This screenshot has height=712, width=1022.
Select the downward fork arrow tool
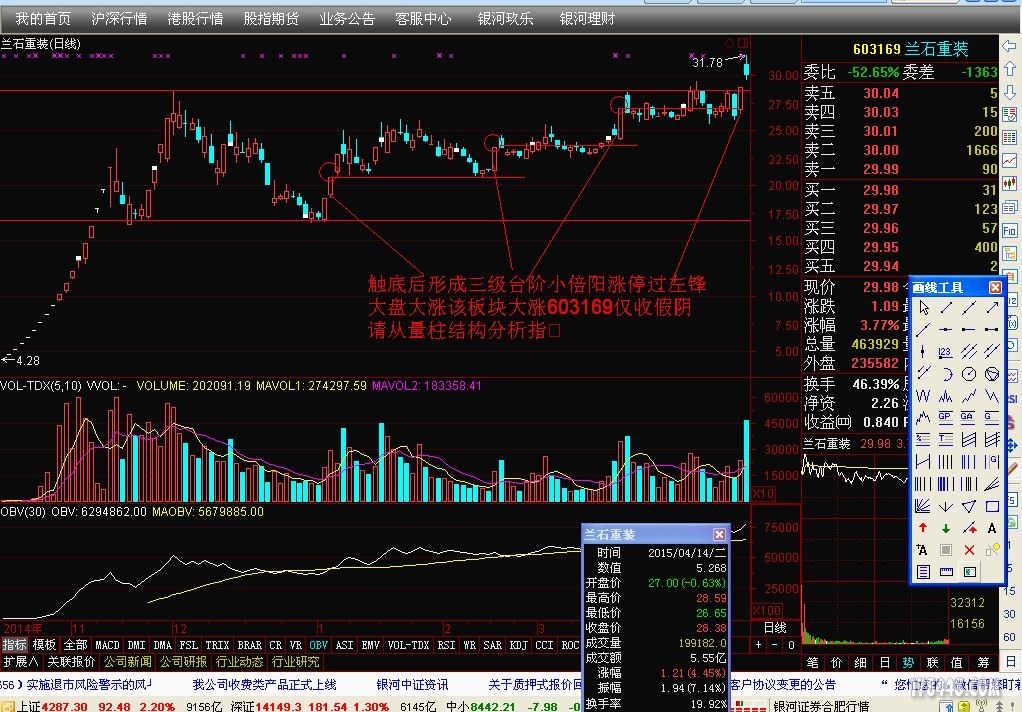946,506
